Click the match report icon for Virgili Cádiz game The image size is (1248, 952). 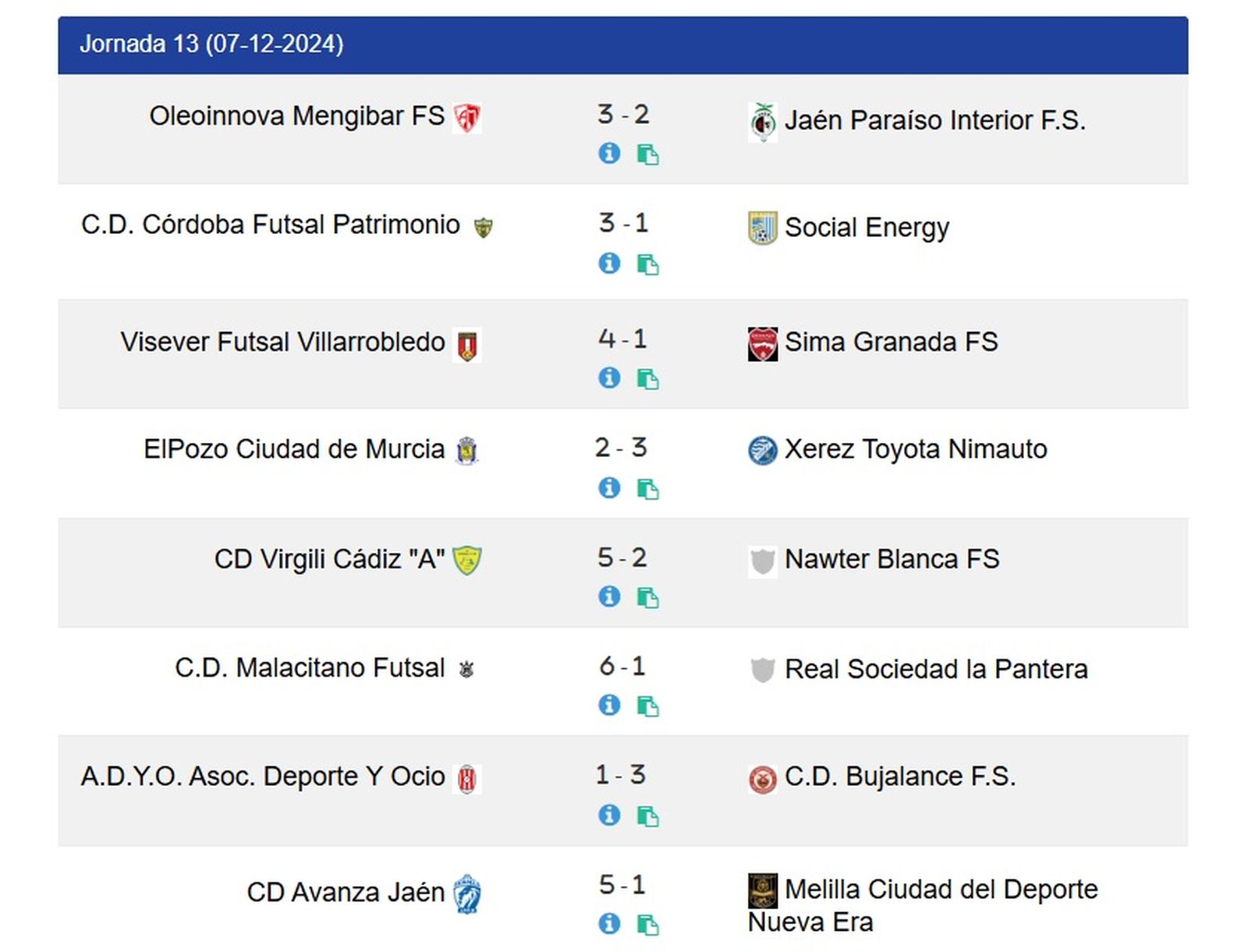pos(649,598)
